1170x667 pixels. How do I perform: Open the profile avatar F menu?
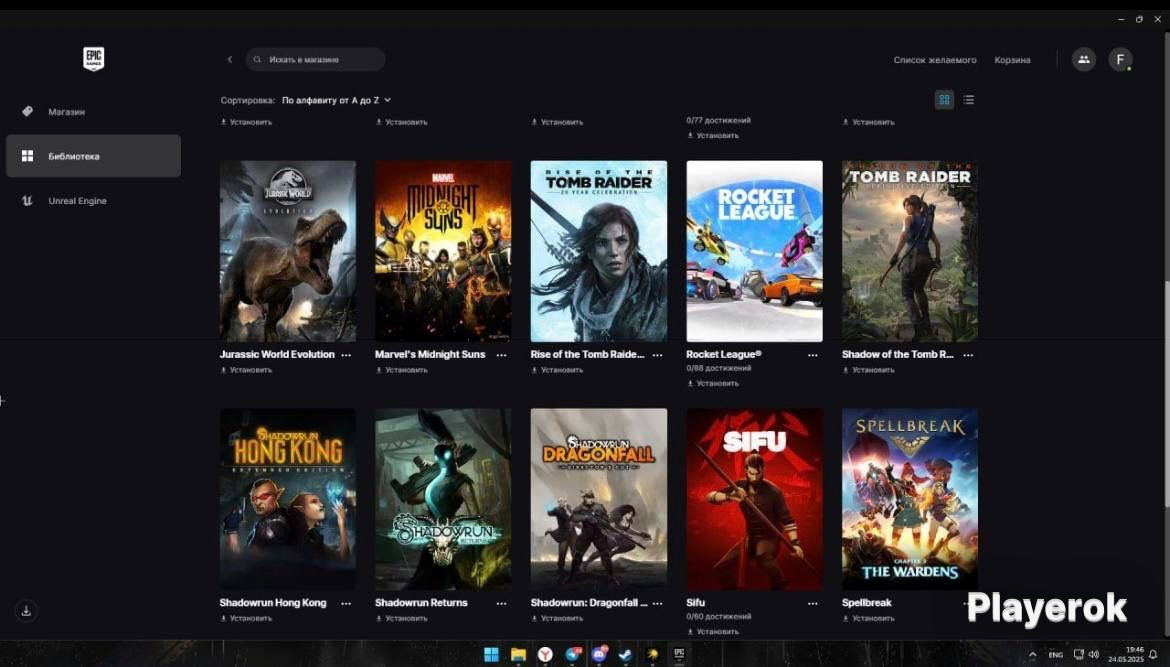pos(1120,59)
